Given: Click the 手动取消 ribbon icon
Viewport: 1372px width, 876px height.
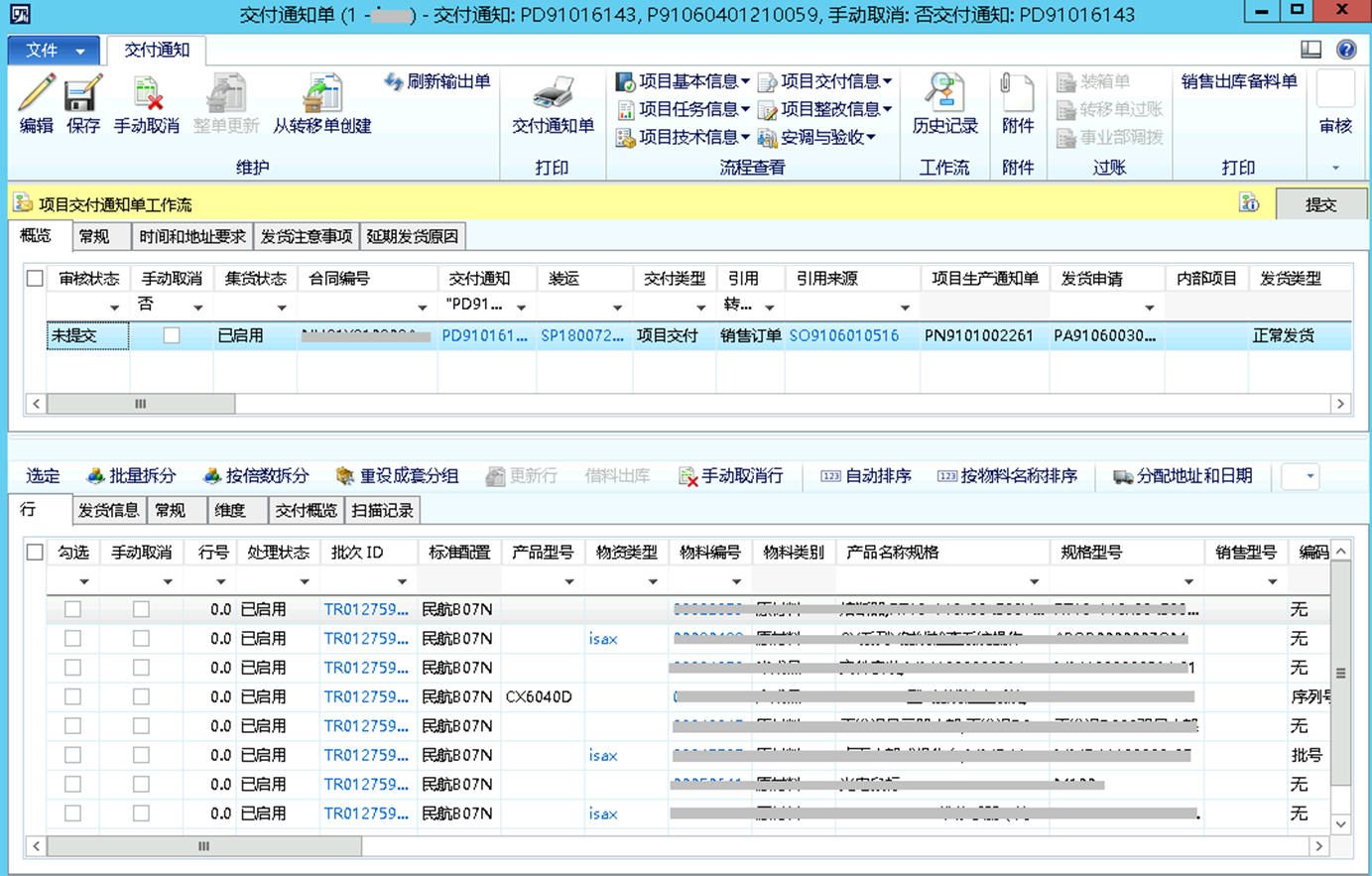Looking at the screenshot, I should [x=147, y=94].
